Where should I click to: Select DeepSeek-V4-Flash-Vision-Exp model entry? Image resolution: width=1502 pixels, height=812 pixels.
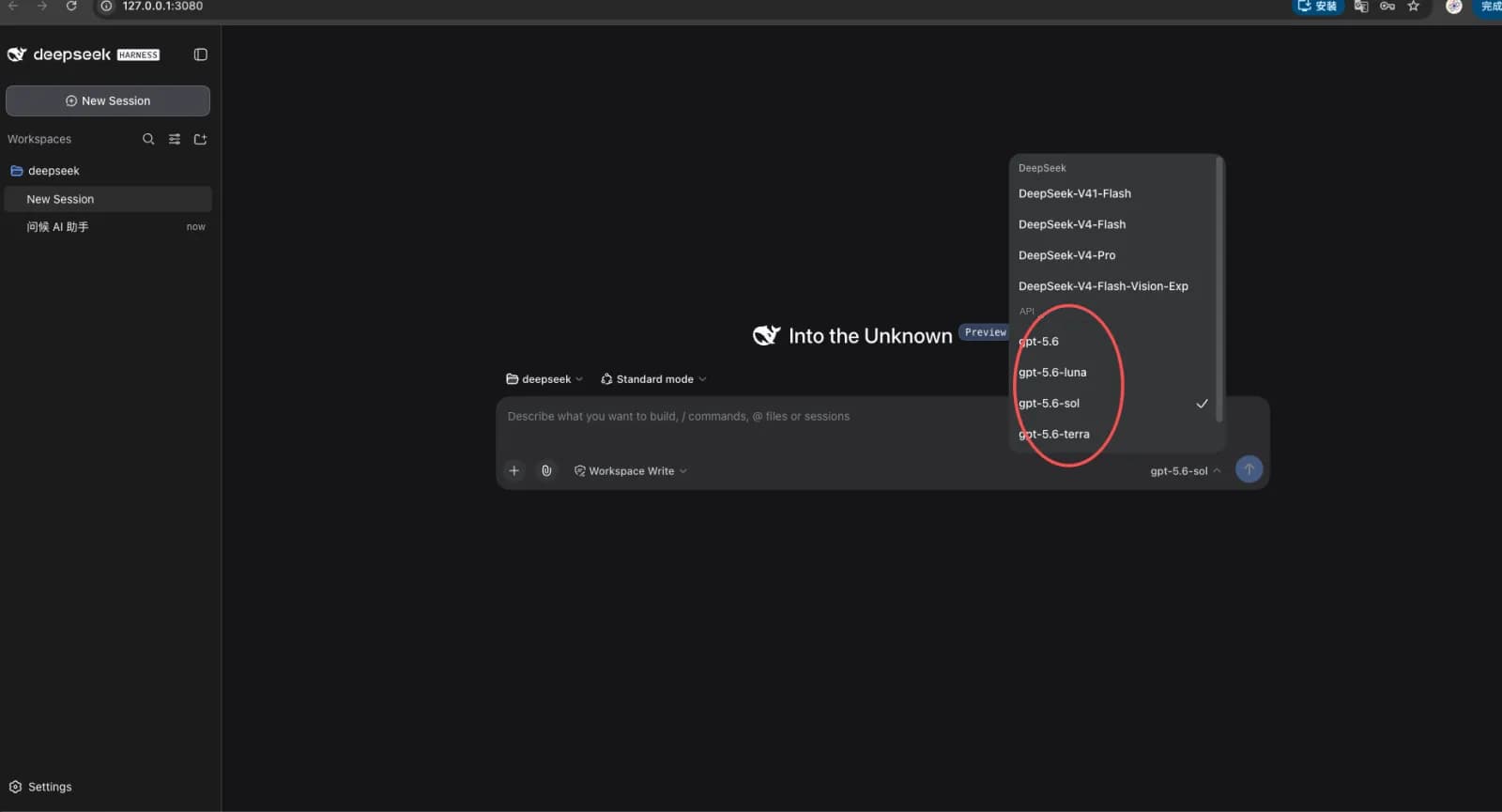1114,286
